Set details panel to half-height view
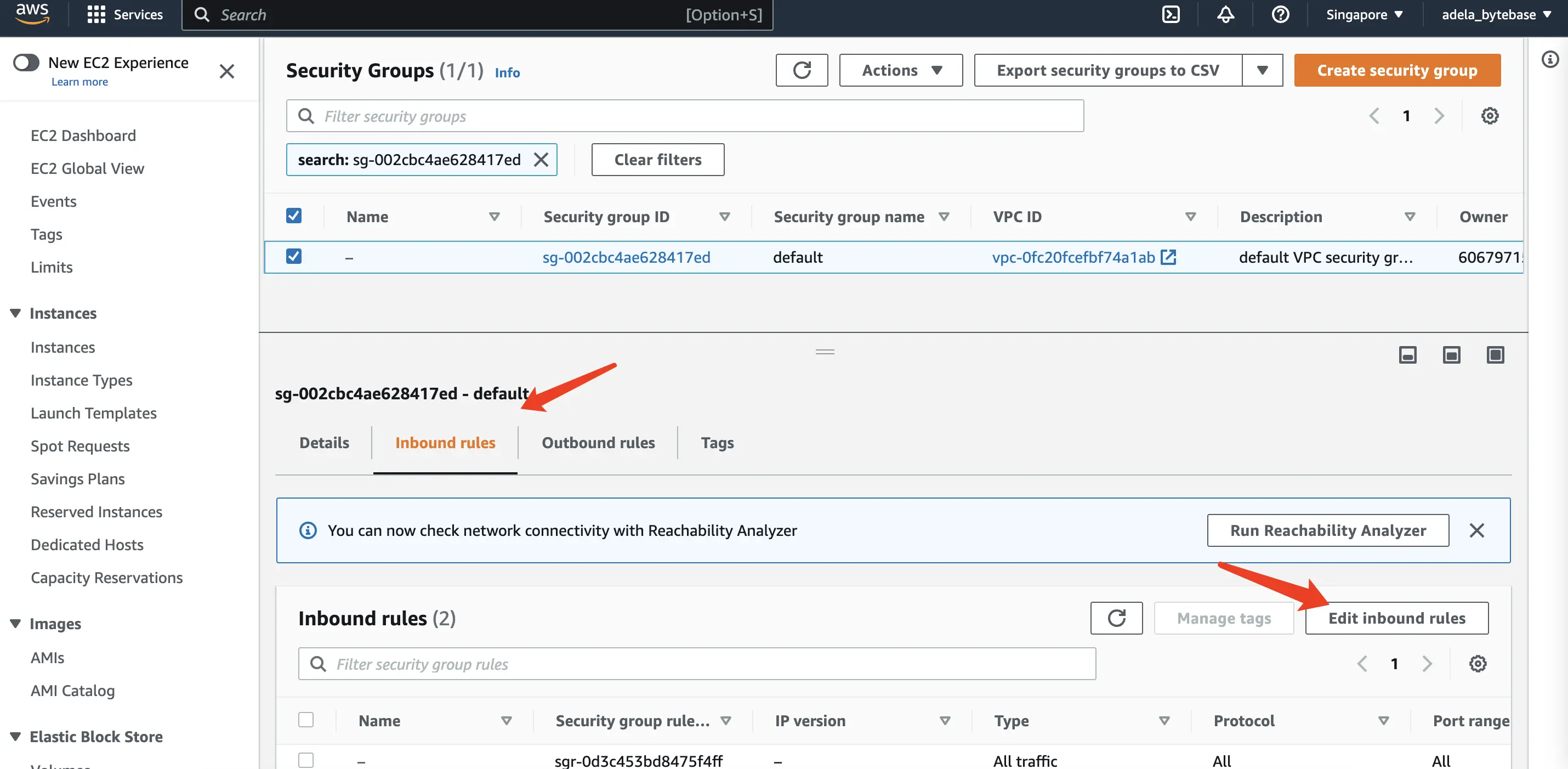Image resolution: width=1568 pixels, height=769 pixels. tap(1451, 355)
